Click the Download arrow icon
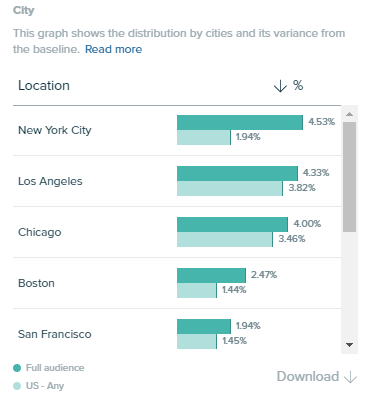367x399 pixels. 350,377
